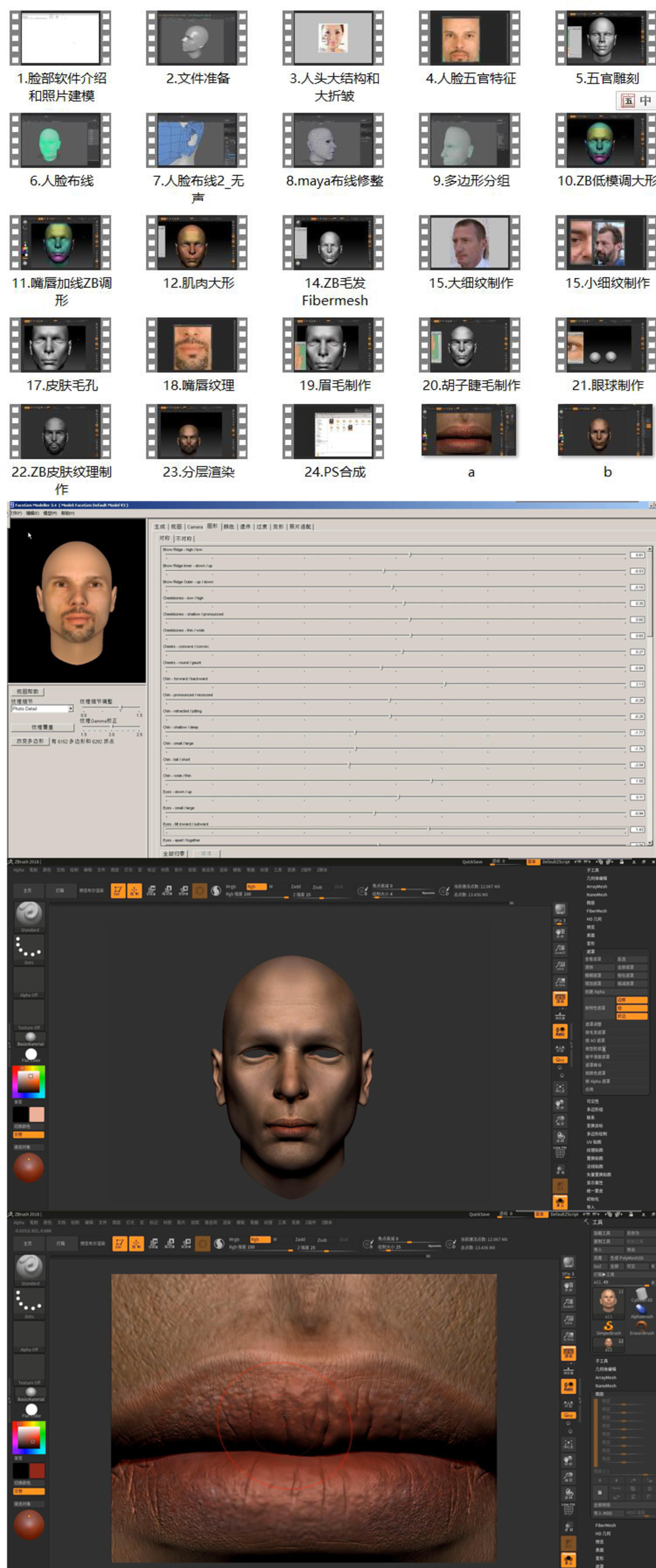Open image thumbnail named a
The width and height of the screenshot is (656, 1568).
pos(469,430)
